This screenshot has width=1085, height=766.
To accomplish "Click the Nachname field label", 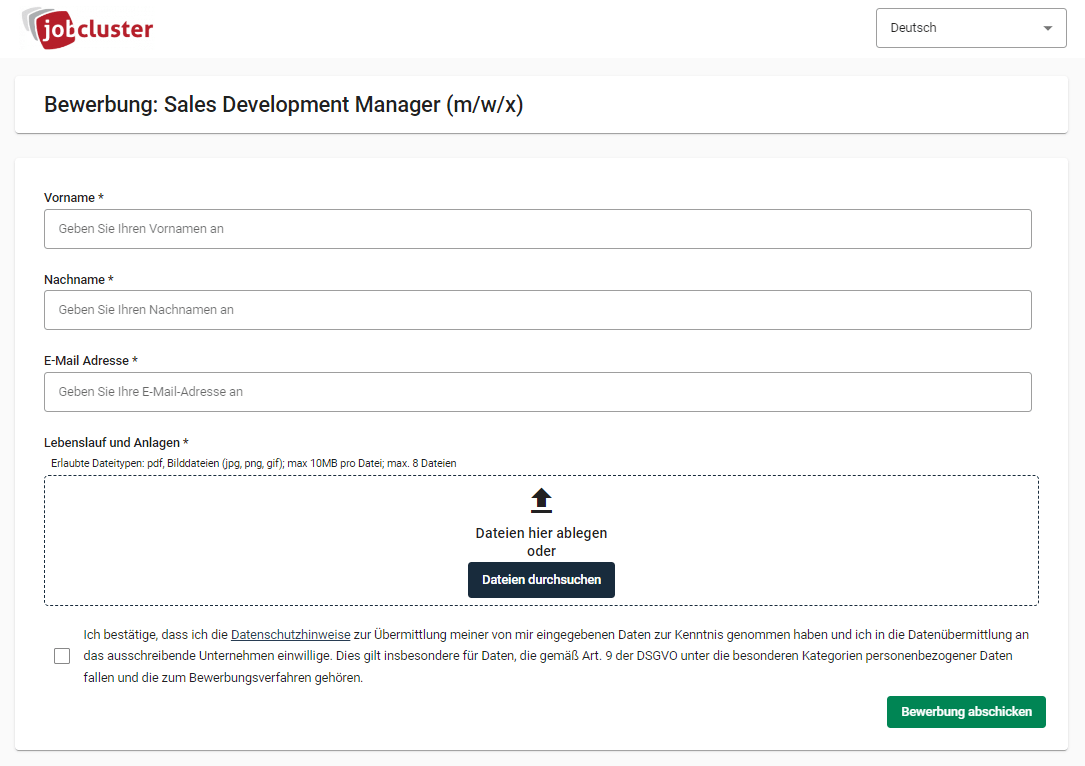I will tap(78, 279).
